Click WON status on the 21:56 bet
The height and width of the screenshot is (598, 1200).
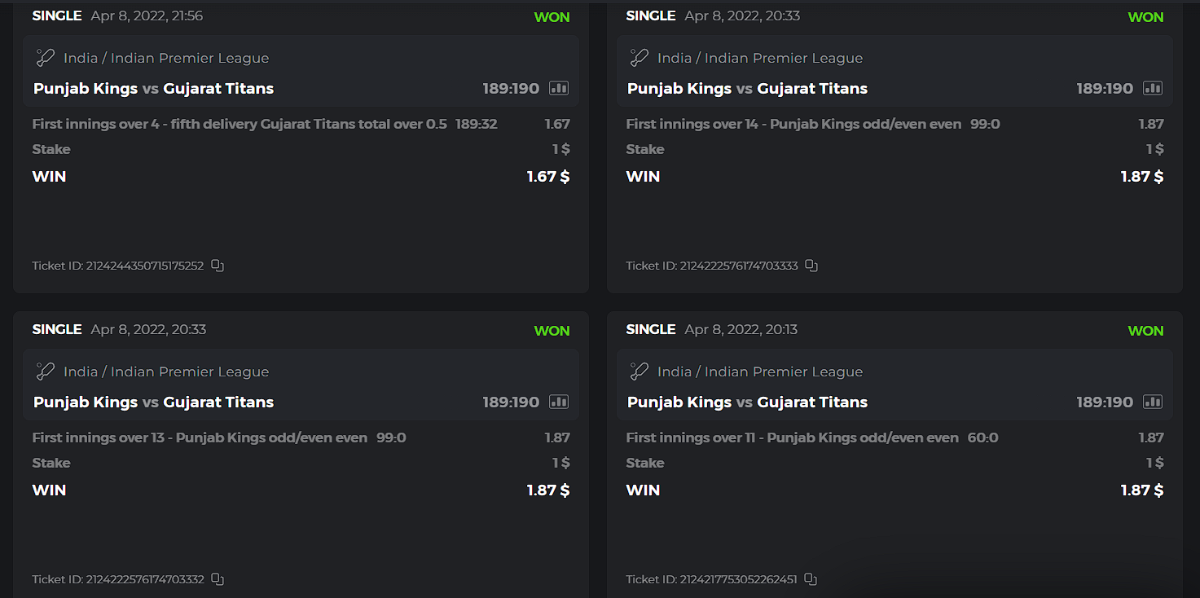[552, 17]
